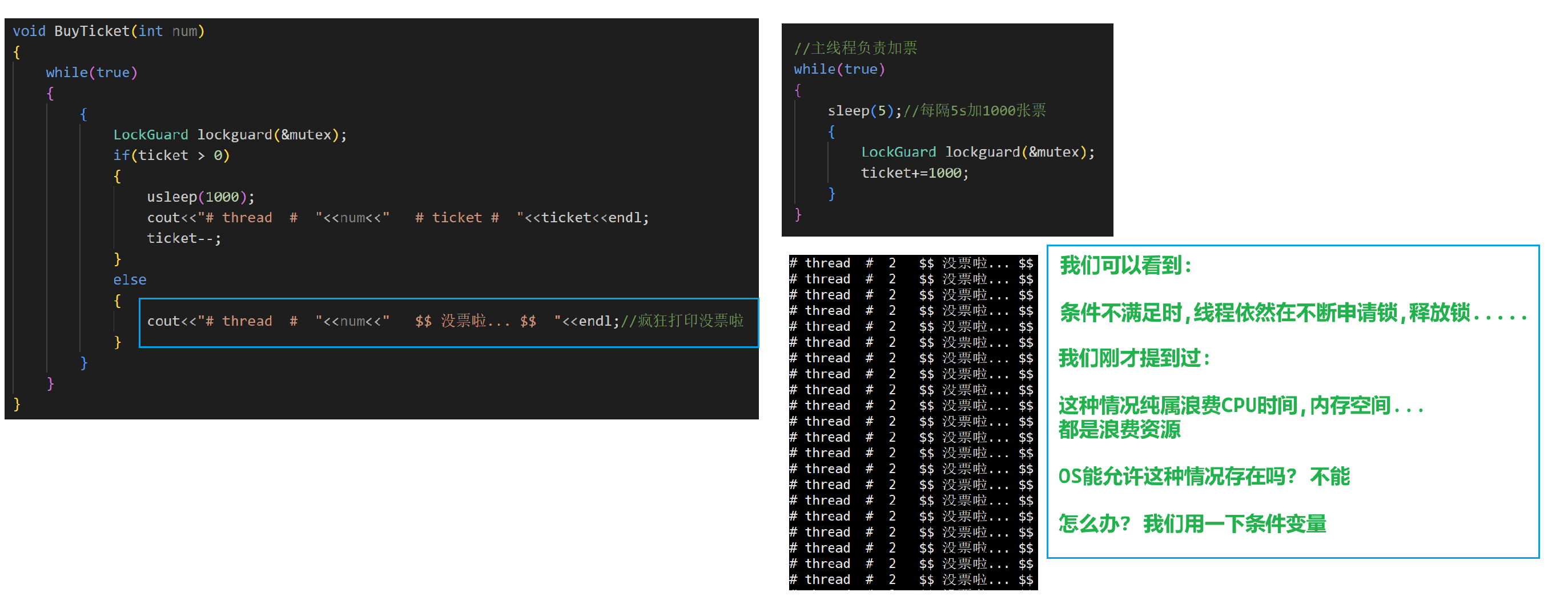Click the note "这种情况纯属浪费CPU时间,内存空间..."
Screen dimensions: 1568x604
[x=1241, y=406]
